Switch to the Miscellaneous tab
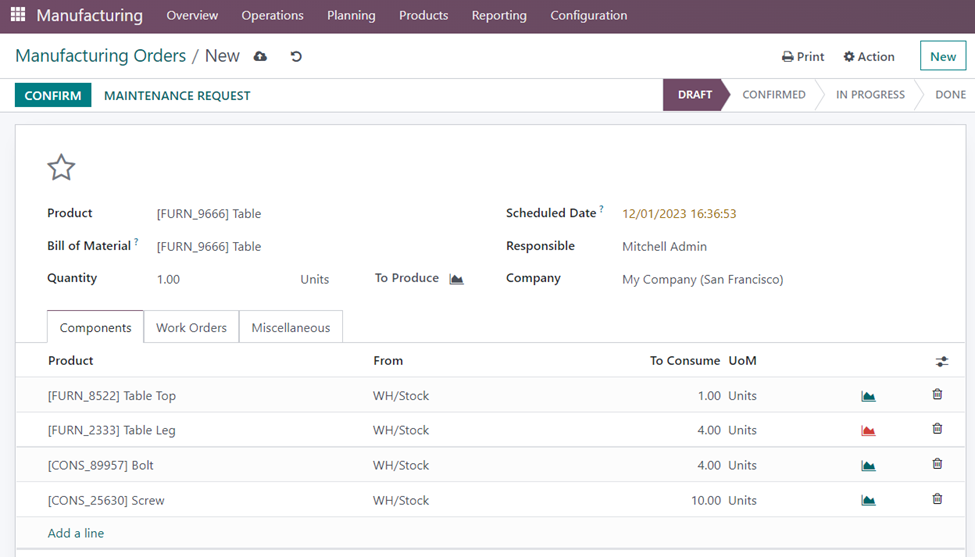 (290, 328)
